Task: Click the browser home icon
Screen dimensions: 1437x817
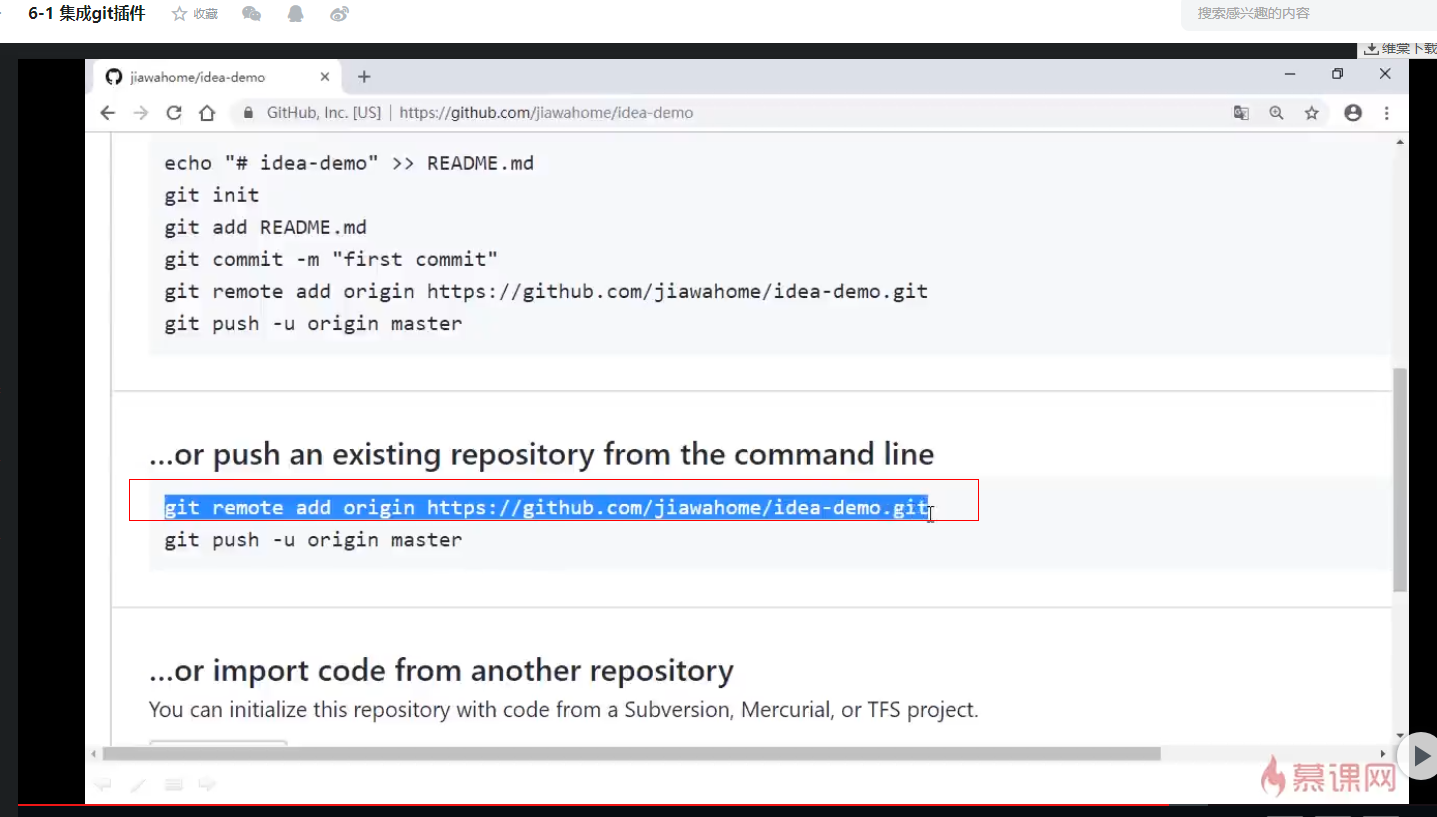Action: click(x=207, y=113)
